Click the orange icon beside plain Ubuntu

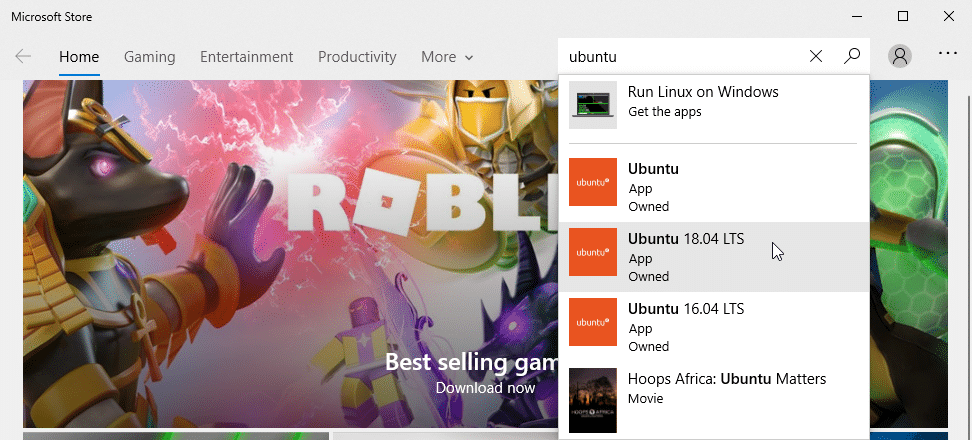click(x=593, y=182)
